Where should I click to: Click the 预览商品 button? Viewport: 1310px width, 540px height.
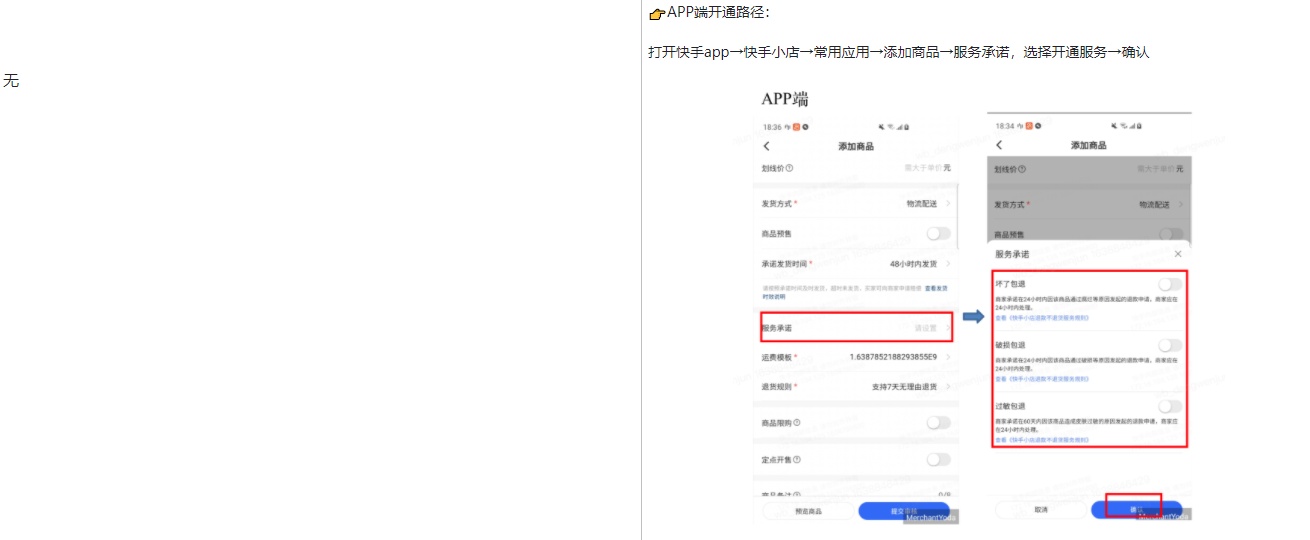808,511
